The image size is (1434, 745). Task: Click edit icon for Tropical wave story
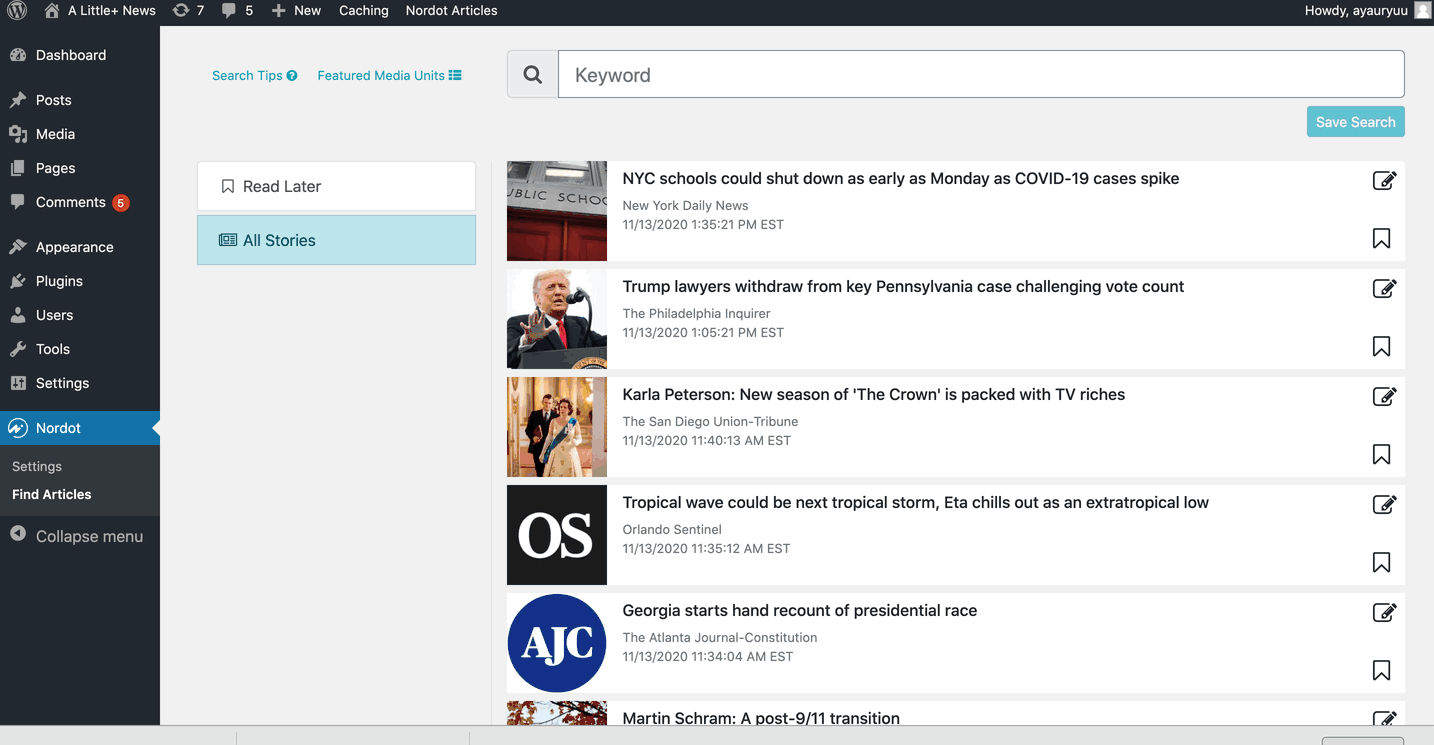pyautogui.click(x=1384, y=505)
